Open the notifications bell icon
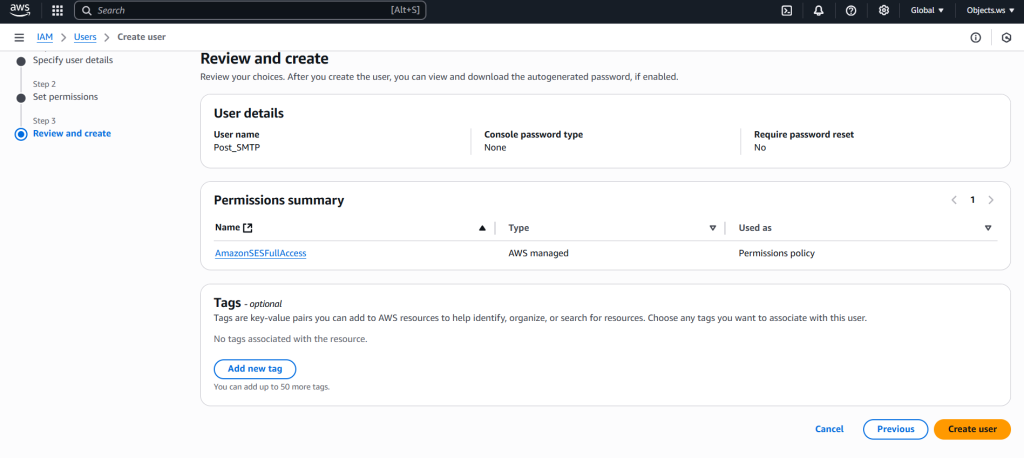 (x=819, y=11)
